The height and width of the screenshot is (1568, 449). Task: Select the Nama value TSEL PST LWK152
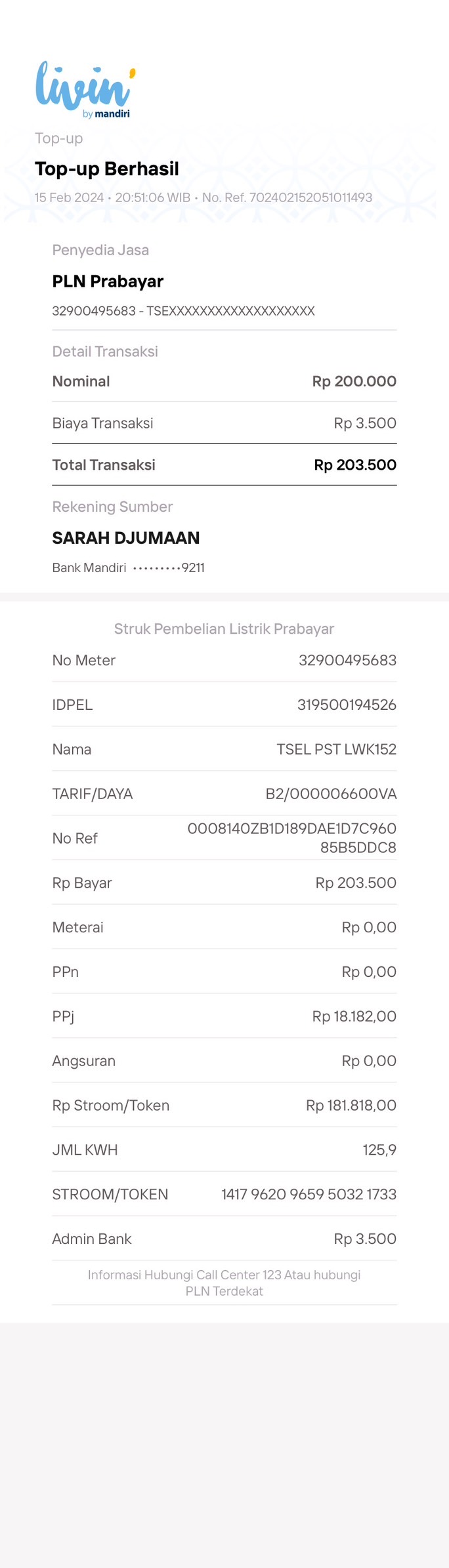[336, 750]
